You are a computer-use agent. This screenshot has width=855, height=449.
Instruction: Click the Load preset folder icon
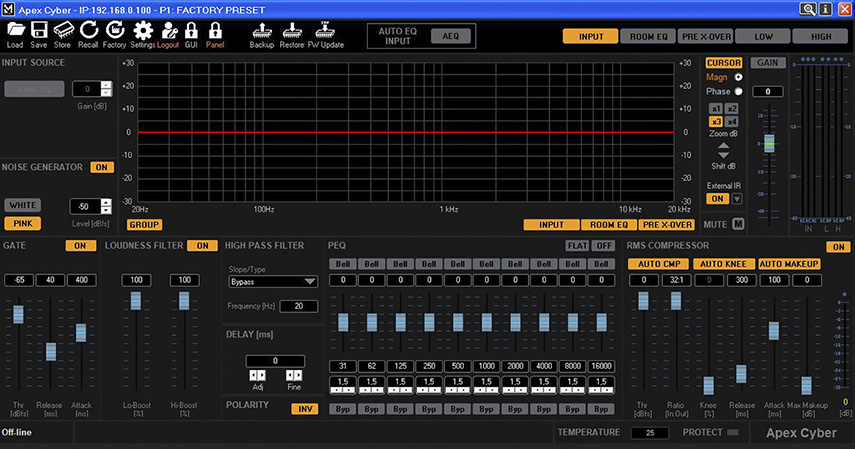(x=15, y=30)
